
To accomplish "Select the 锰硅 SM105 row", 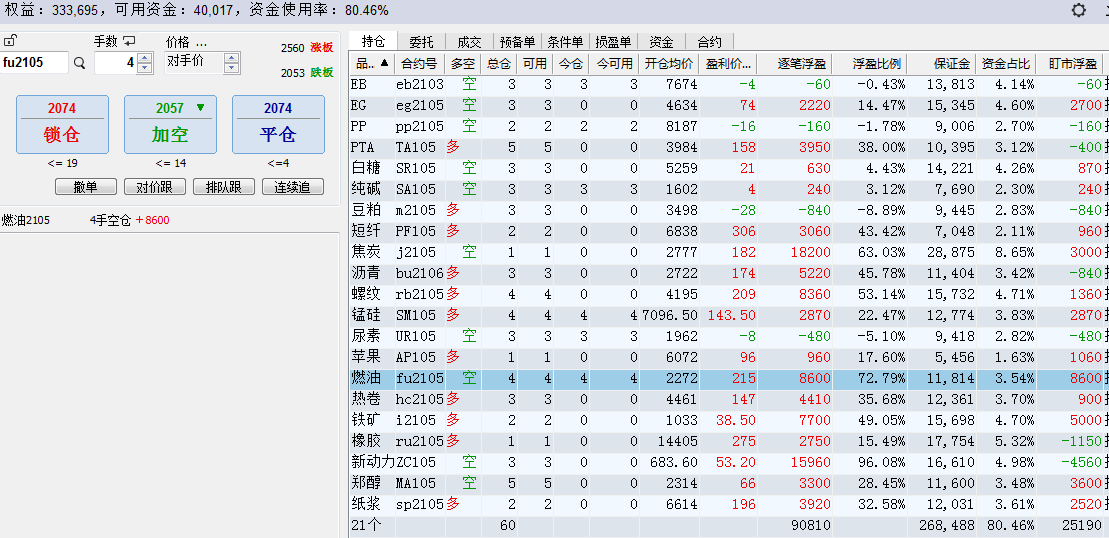I will coord(728,315).
